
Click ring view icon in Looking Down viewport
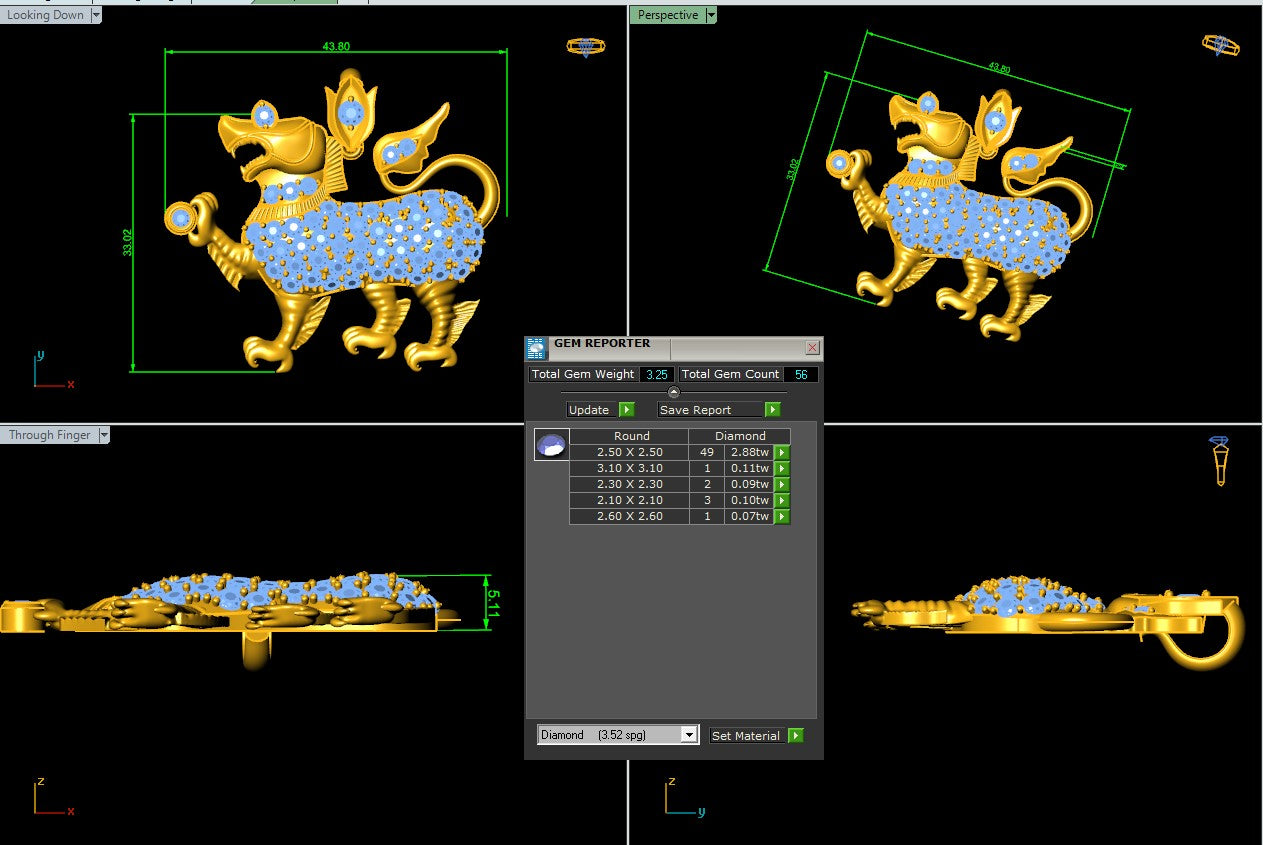[585, 46]
